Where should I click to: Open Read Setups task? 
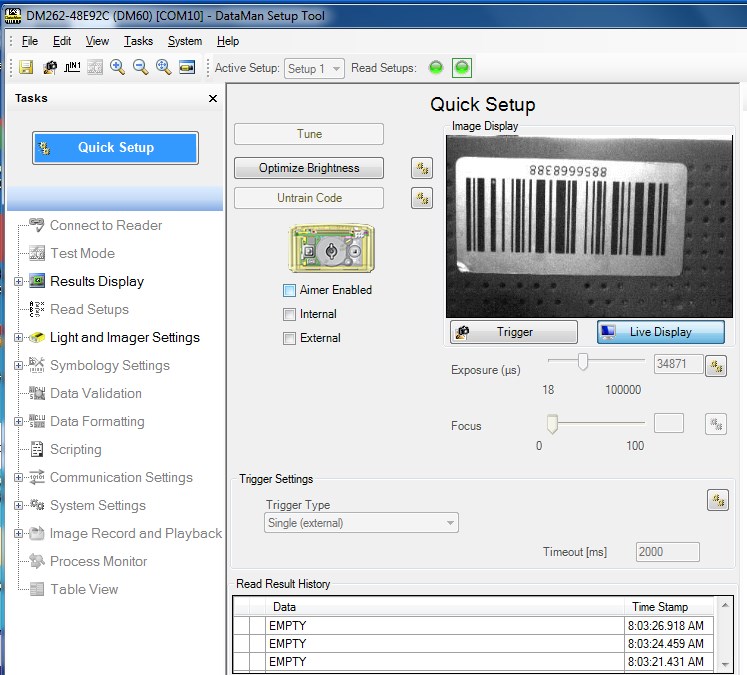[89, 310]
